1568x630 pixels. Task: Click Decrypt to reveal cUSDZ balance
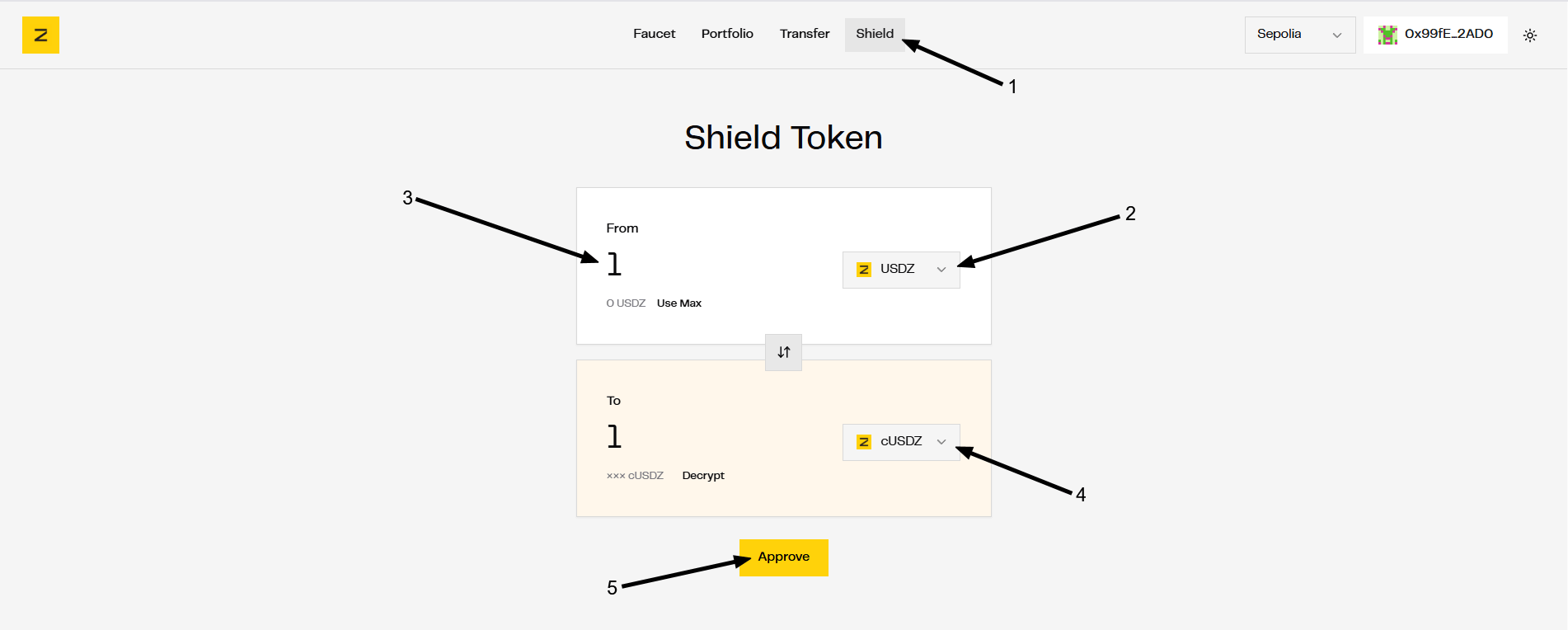click(703, 476)
